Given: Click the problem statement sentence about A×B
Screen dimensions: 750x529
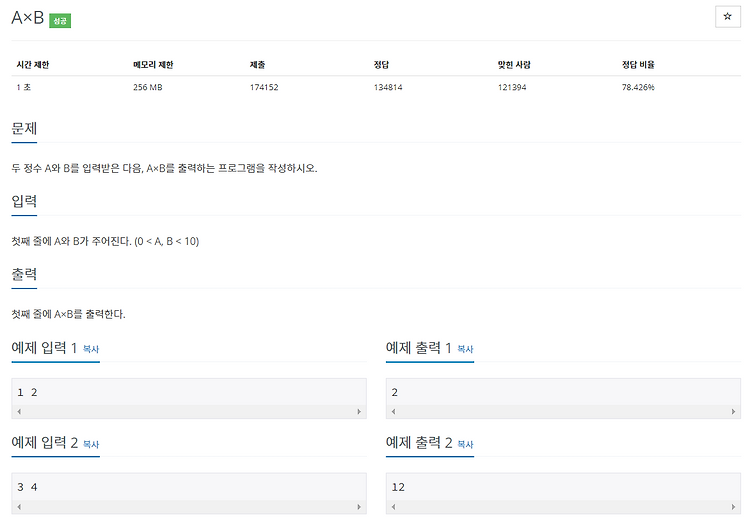Looking at the screenshot, I should click(164, 168).
